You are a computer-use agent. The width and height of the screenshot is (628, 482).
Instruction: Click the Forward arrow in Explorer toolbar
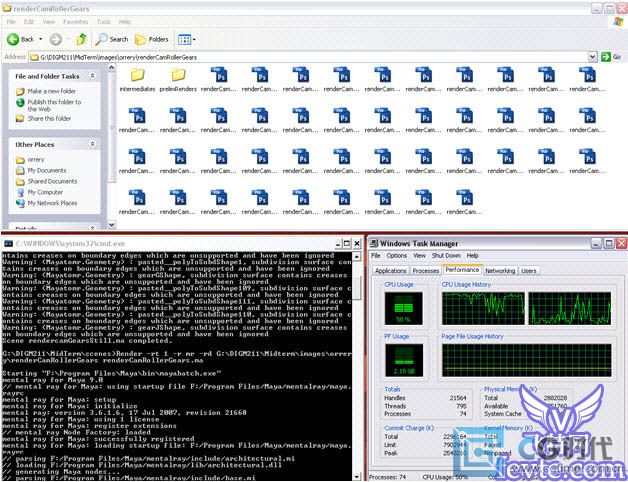click(56, 39)
